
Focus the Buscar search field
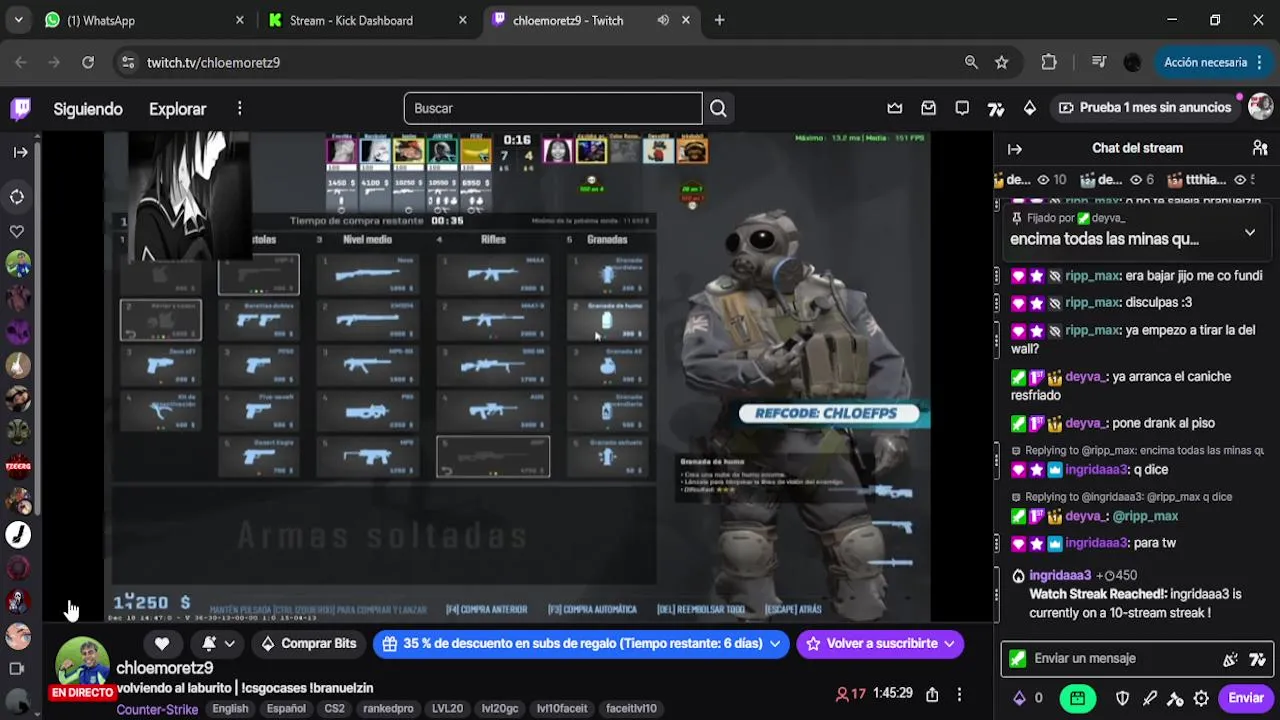(553, 108)
